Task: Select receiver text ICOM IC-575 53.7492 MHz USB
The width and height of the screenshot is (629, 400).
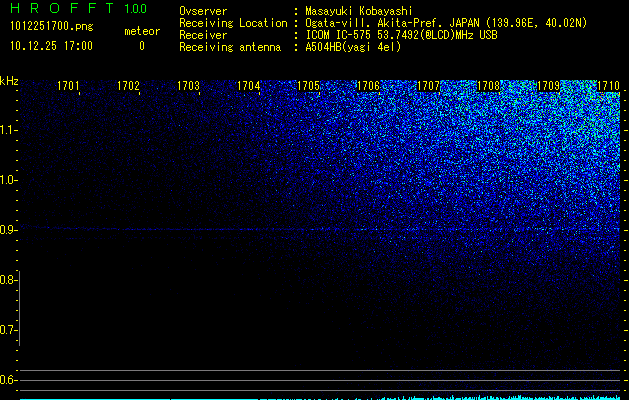Action: 401,35
